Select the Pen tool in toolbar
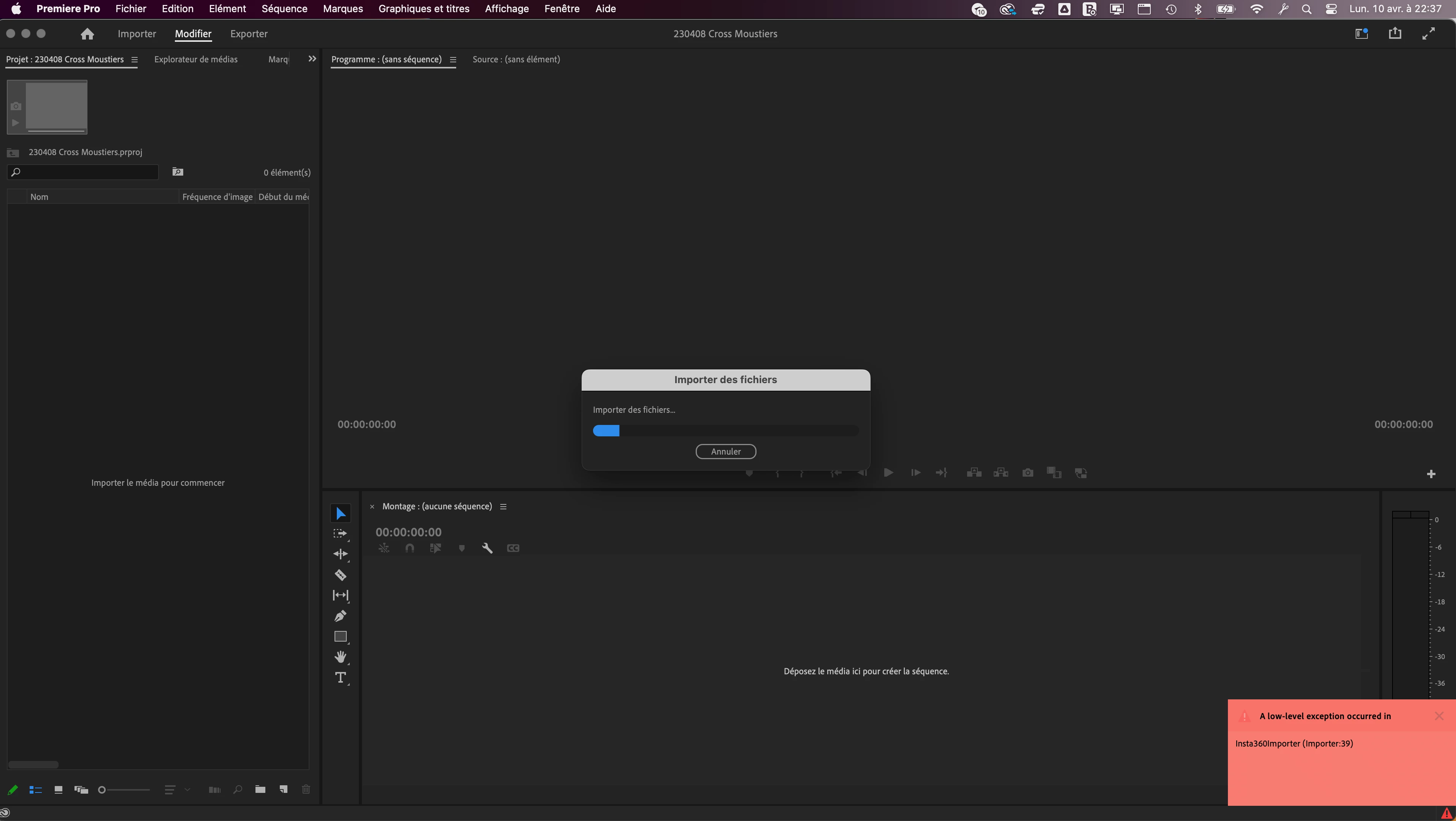 pyautogui.click(x=340, y=616)
